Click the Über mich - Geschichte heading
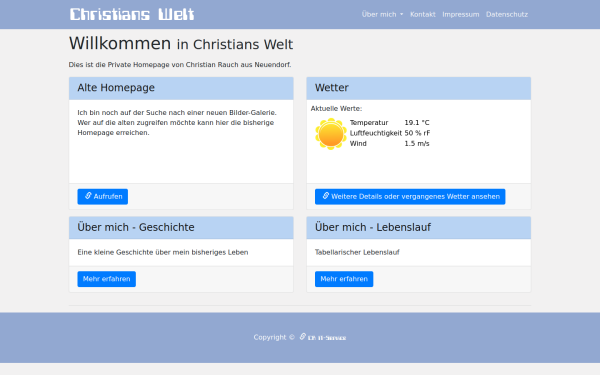Image resolution: width=600 pixels, height=375 pixels. click(x=136, y=227)
